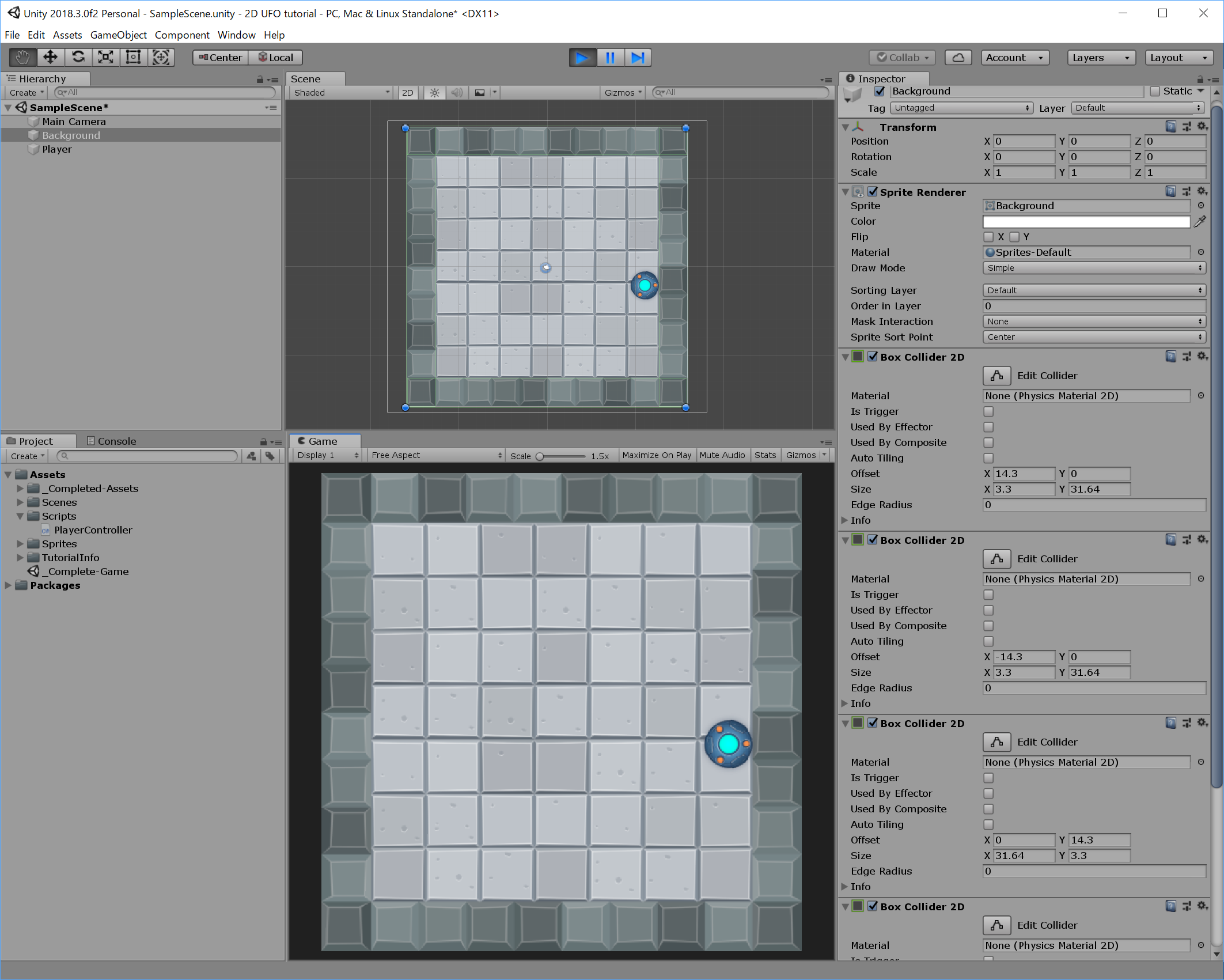Click the Sprite Renderer Color swatch
This screenshot has height=980, width=1224.
click(x=1086, y=221)
